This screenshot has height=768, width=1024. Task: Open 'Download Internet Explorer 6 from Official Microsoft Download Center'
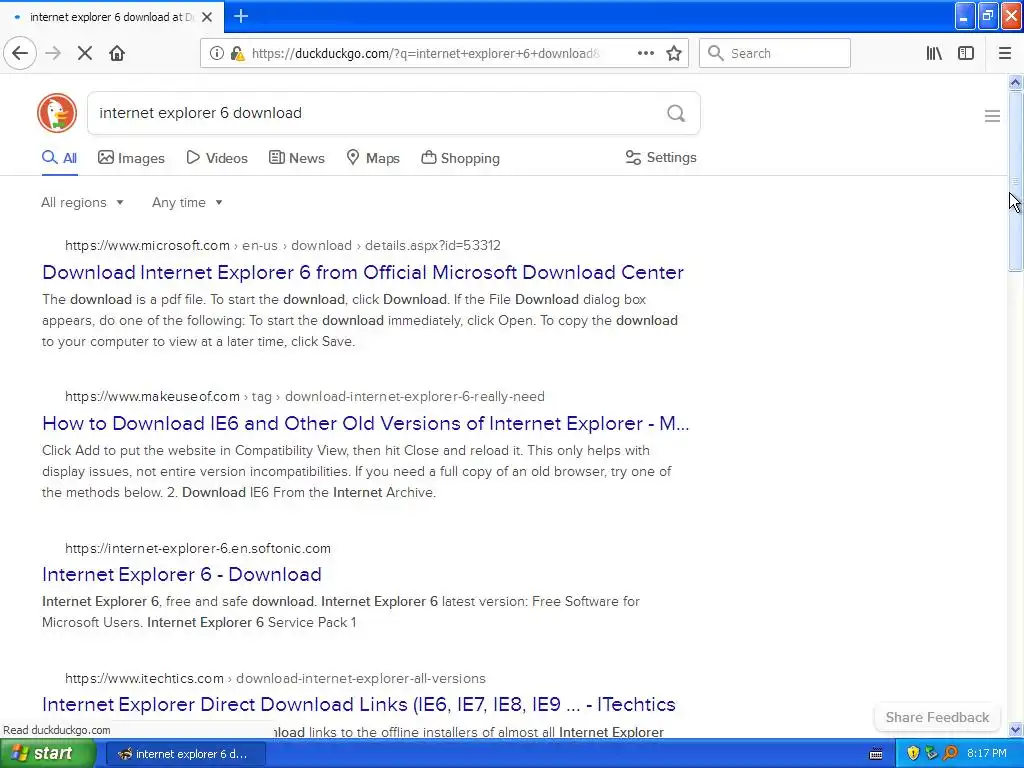(x=363, y=272)
